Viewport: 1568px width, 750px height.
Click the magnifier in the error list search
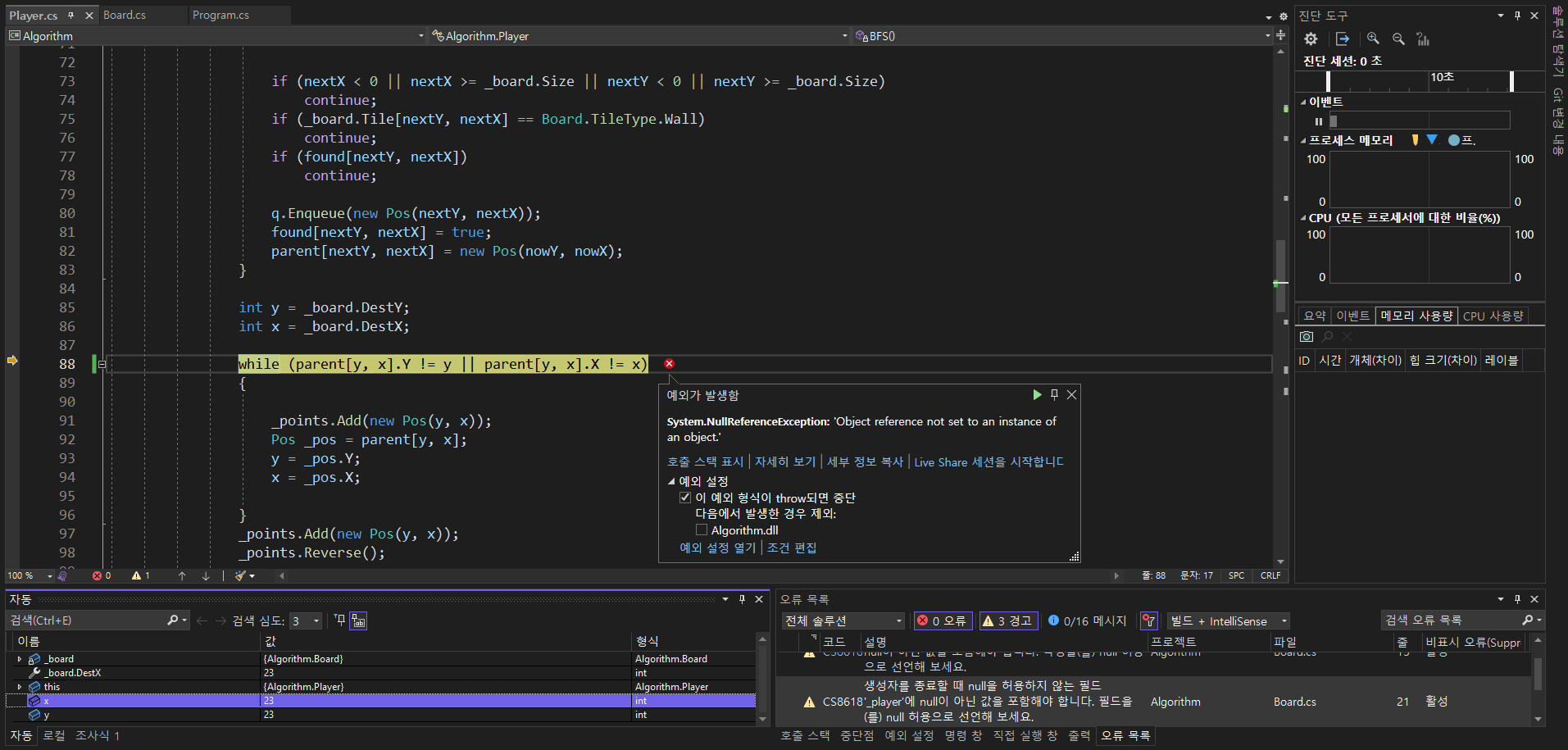tap(1527, 620)
